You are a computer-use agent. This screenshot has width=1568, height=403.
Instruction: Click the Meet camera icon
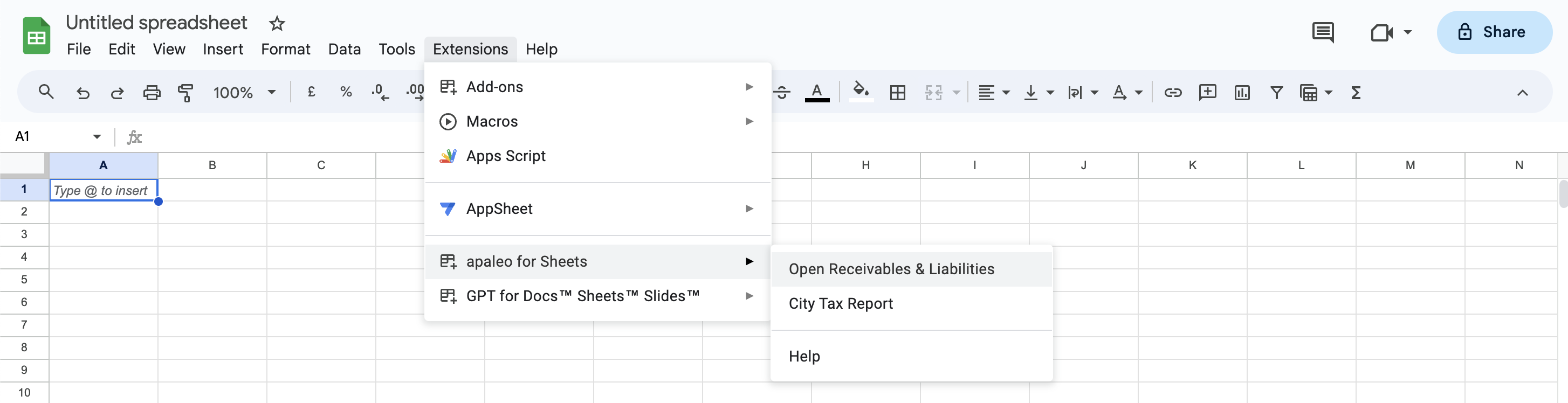pyautogui.click(x=1382, y=32)
